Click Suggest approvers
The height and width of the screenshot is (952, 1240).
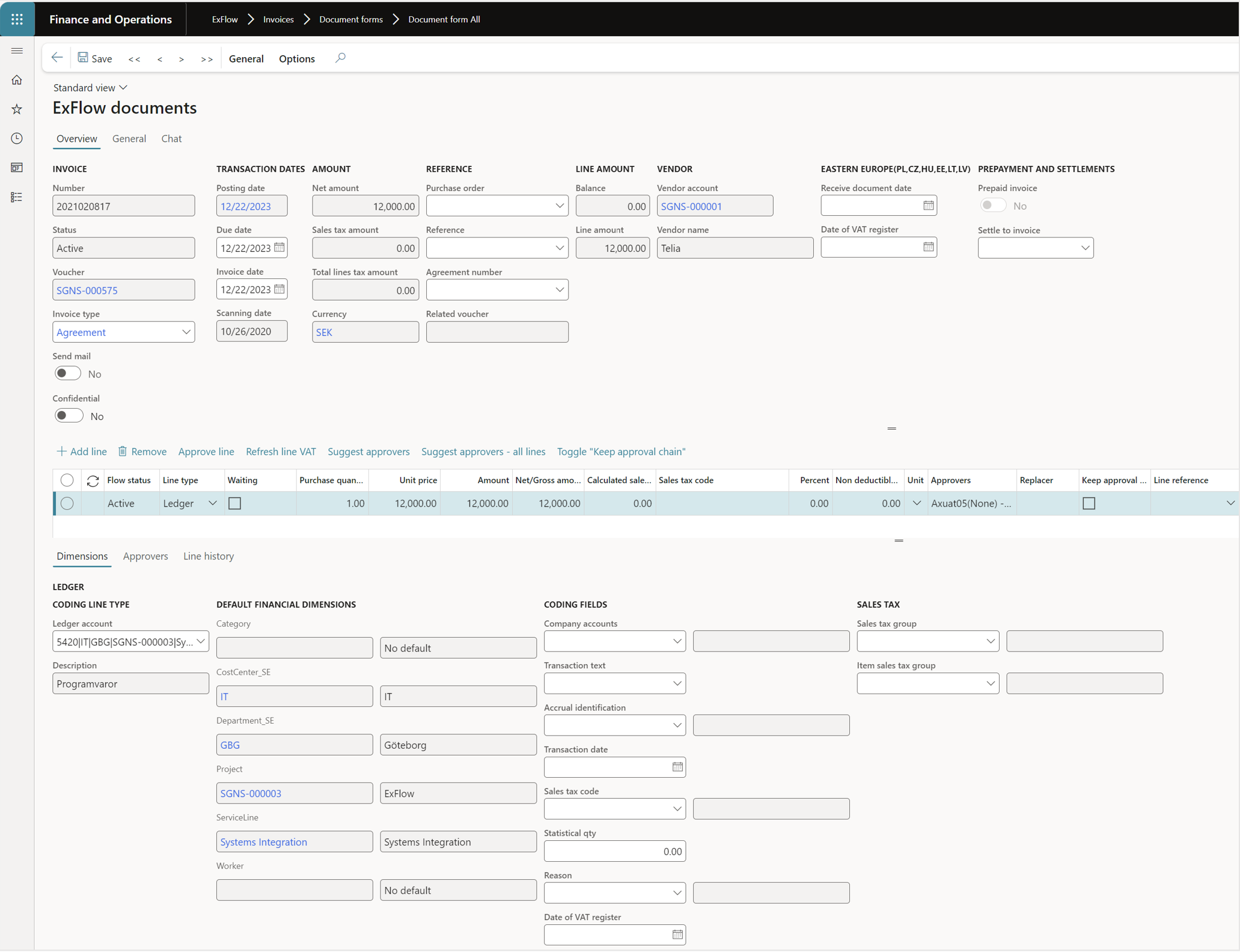coord(368,451)
